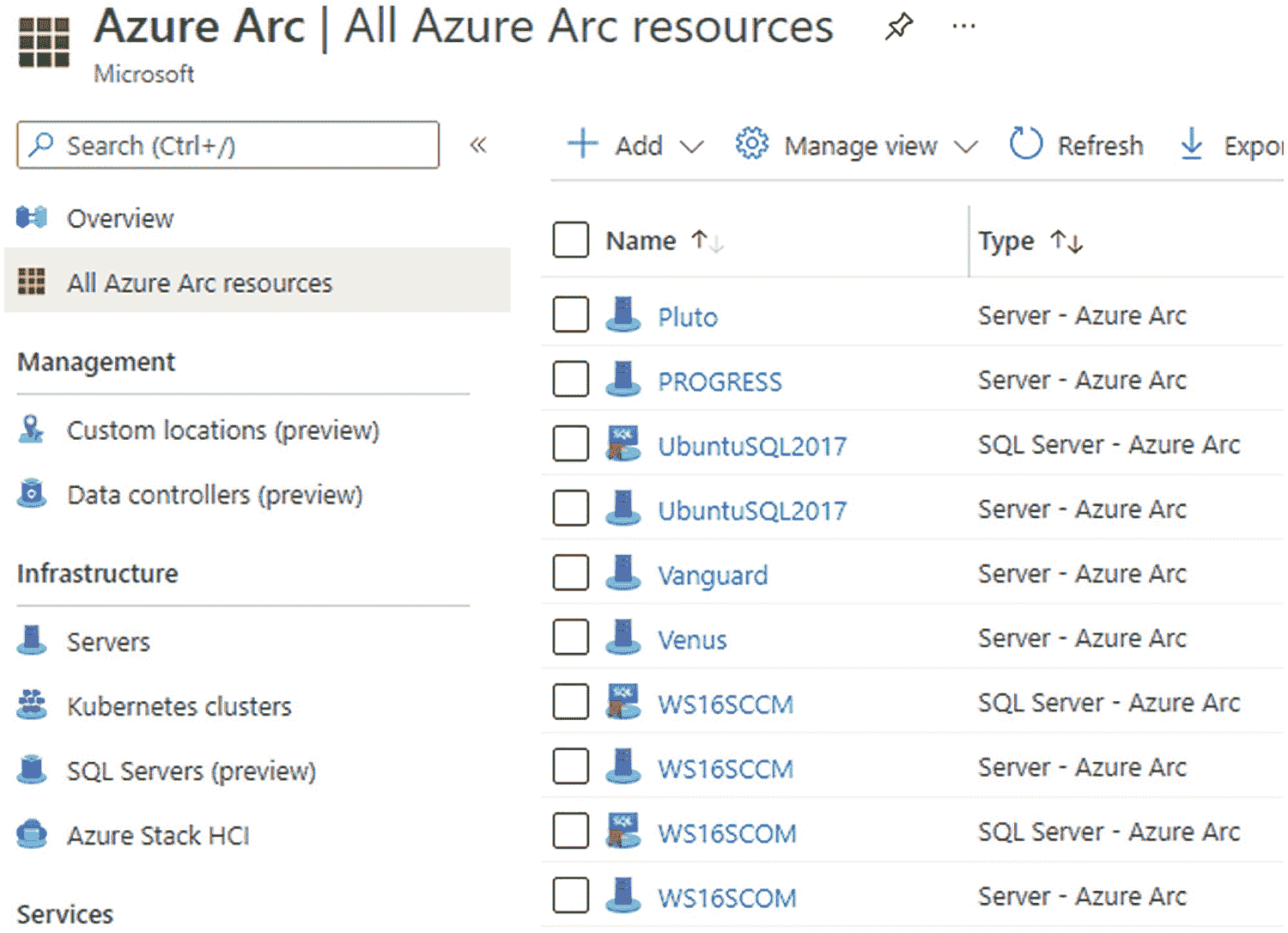Click the Refresh circular arrow icon
Image resolution: width=1288 pixels, height=933 pixels.
point(1025,144)
